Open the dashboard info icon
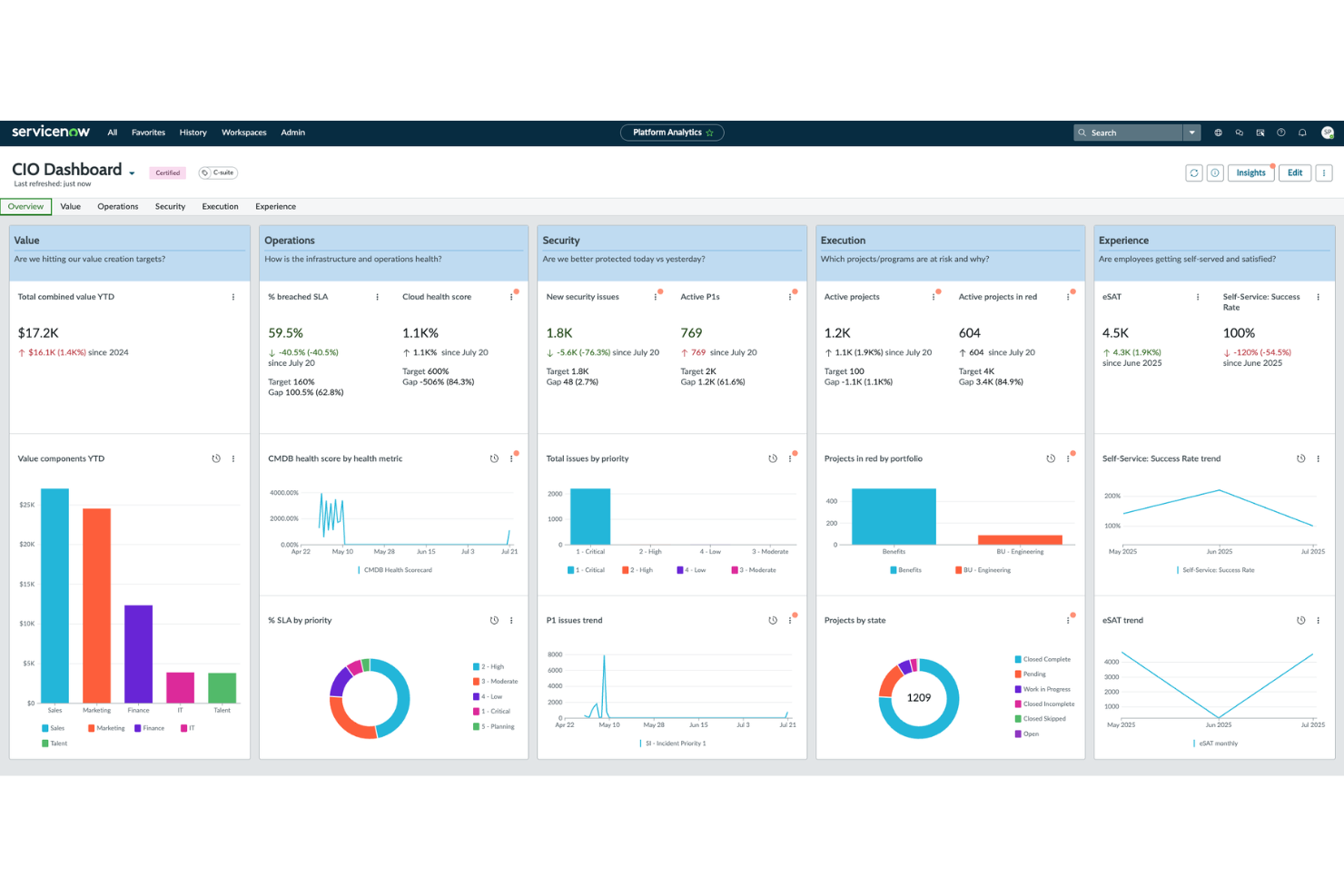Image resolution: width=1344 pixels, height=896 pixels. pos(1215,172)
